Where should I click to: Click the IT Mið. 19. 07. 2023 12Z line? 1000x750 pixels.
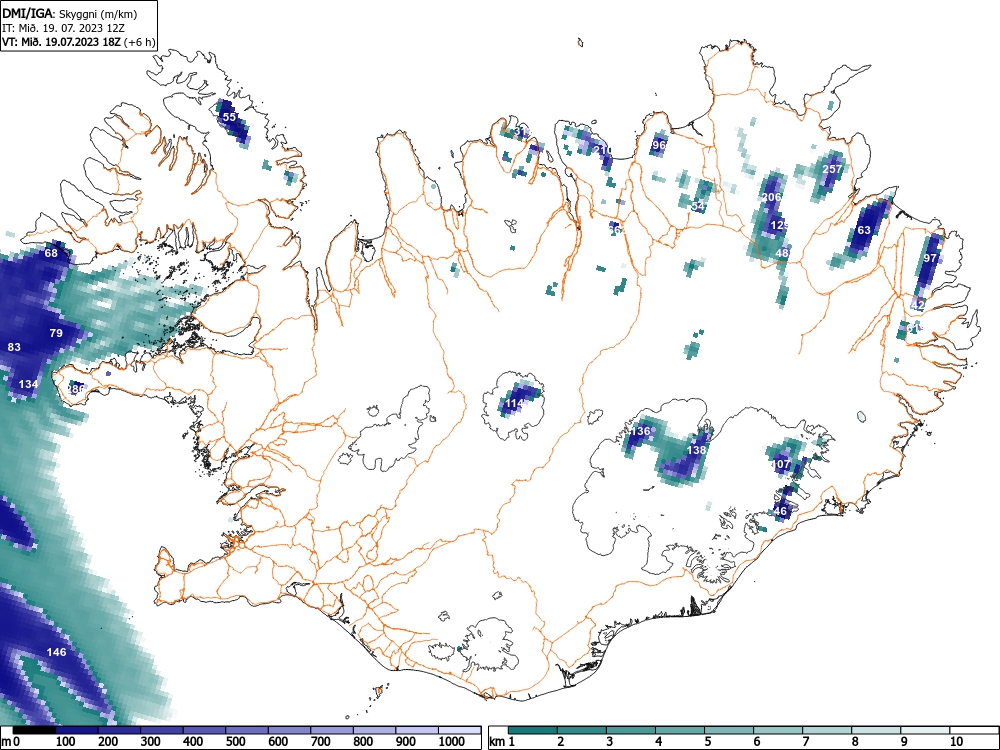[x=63, y=28]
